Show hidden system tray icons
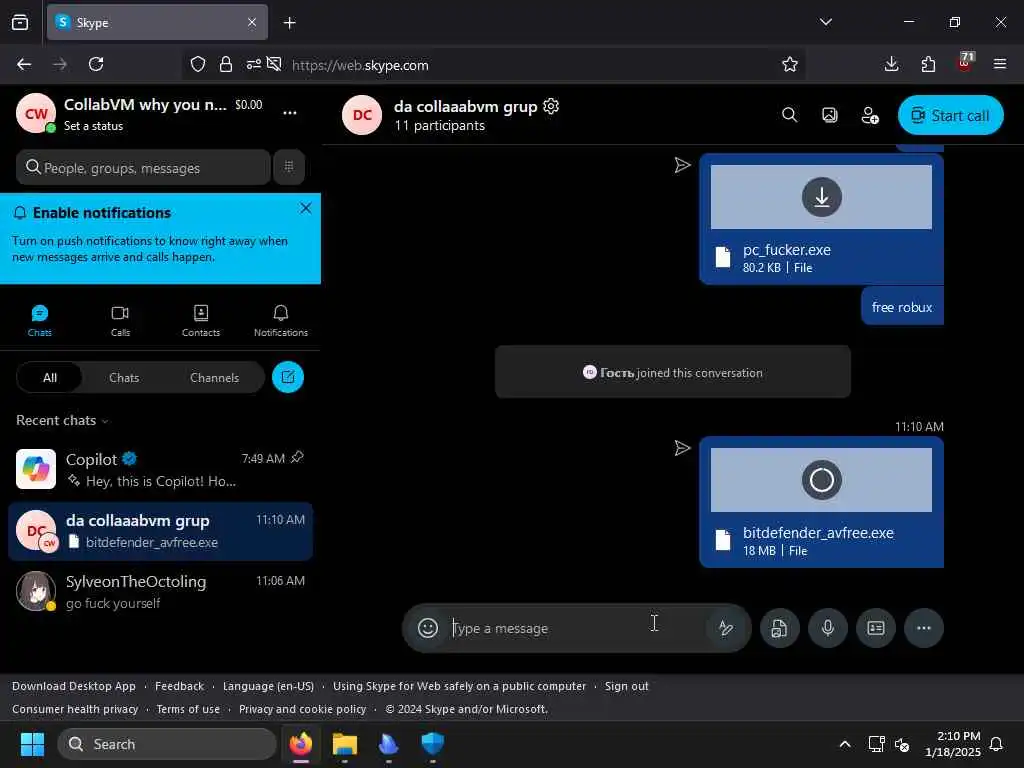1024x768 pixels. tap(844, 744)
